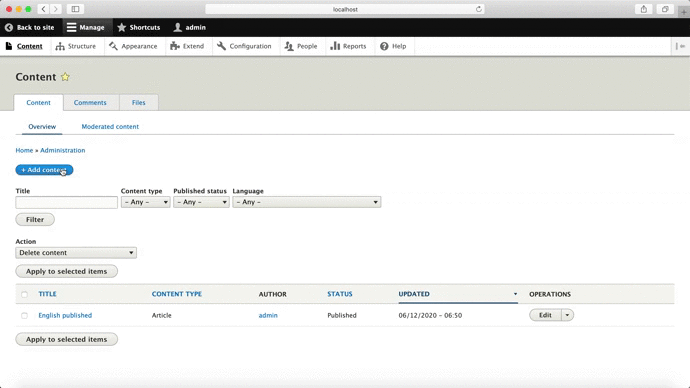Click the Appearance paintbrush icon
The height and width of the screenshot is (388, 690).
tap(114, 46)
